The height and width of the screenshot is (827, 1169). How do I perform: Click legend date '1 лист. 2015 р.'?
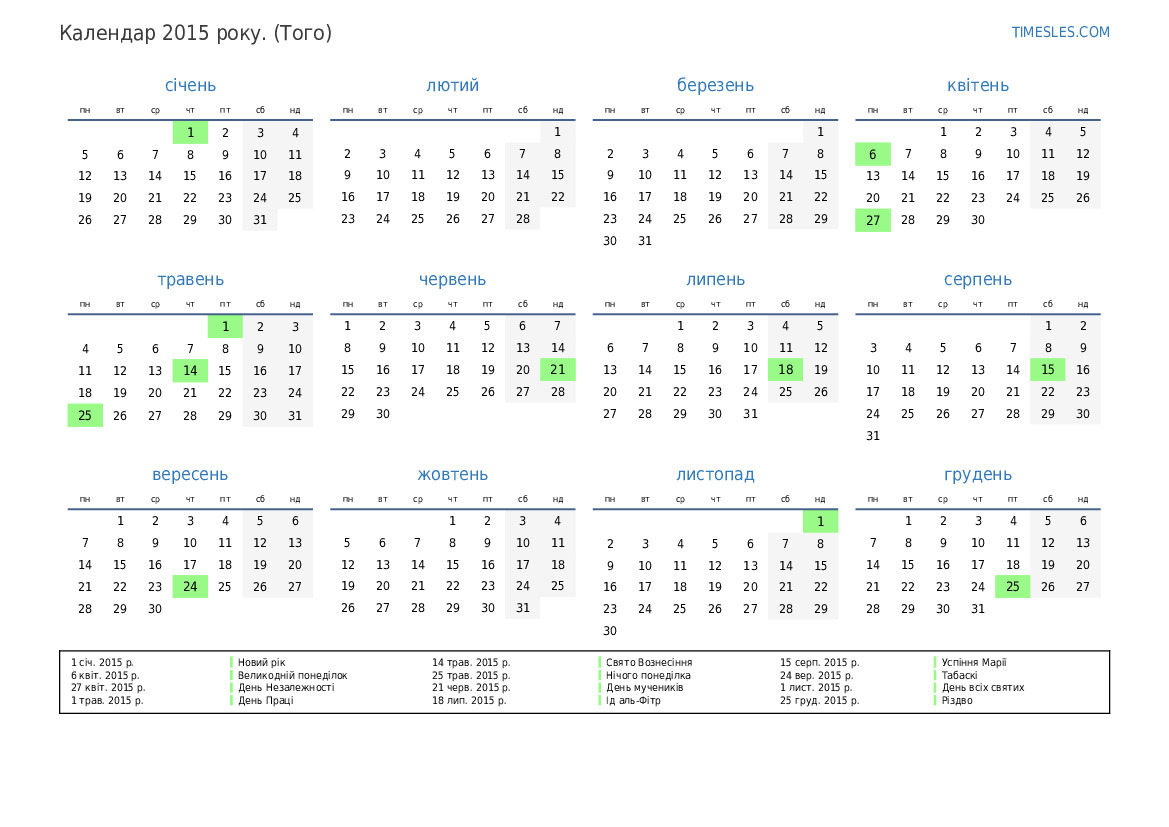tap(816, 688)
